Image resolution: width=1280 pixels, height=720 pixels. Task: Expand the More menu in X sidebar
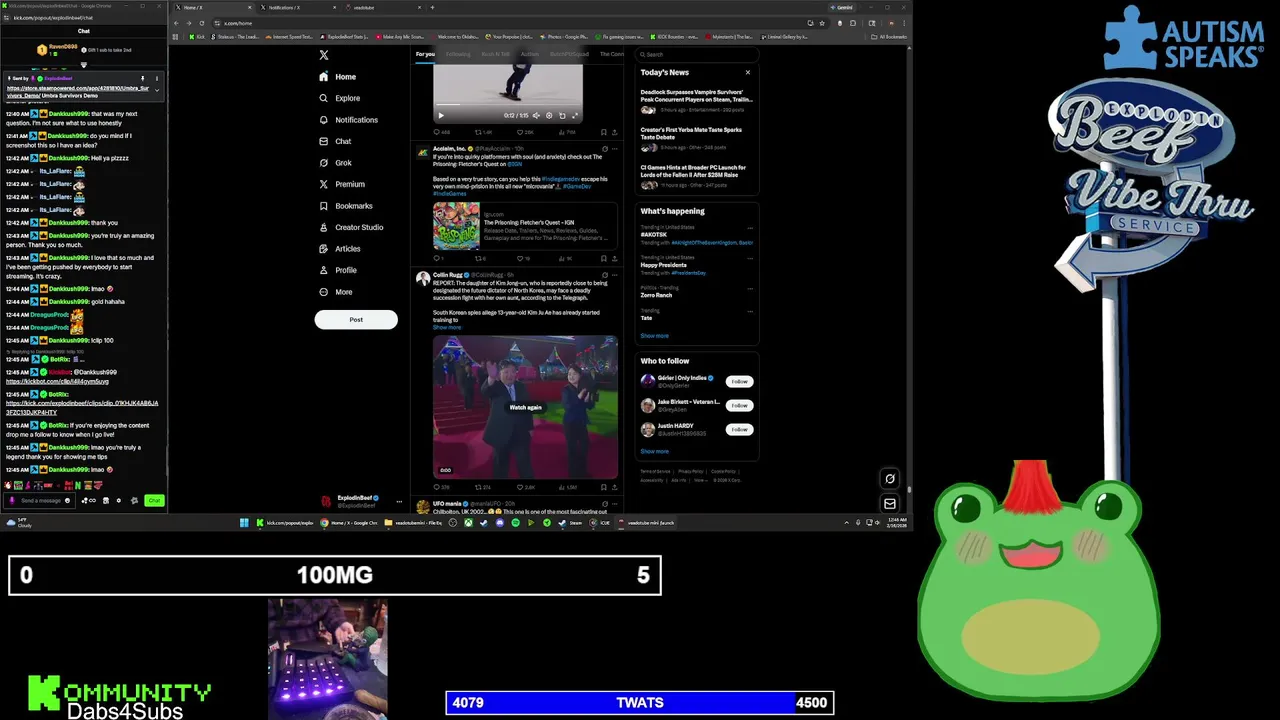click(335, 292)
